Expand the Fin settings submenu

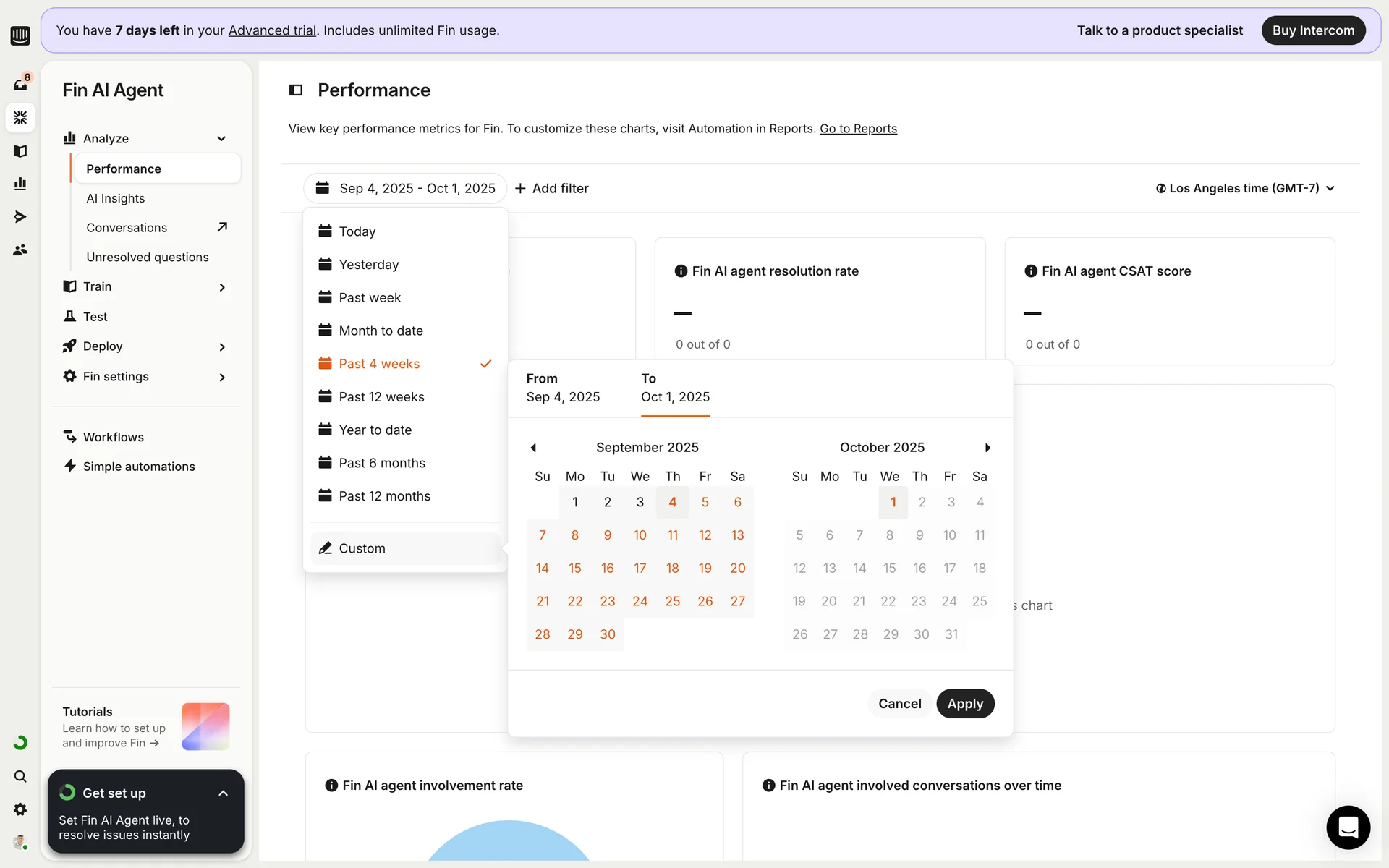pyautogui.click(x=221, y=377)
